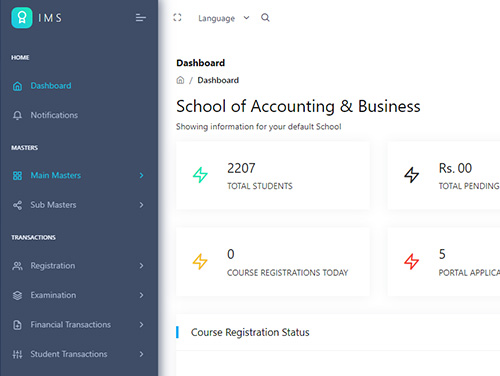Click the yellow bolt icon for Course Registrations
This screenshot has width=500, height=376.
tap(200, 261)
